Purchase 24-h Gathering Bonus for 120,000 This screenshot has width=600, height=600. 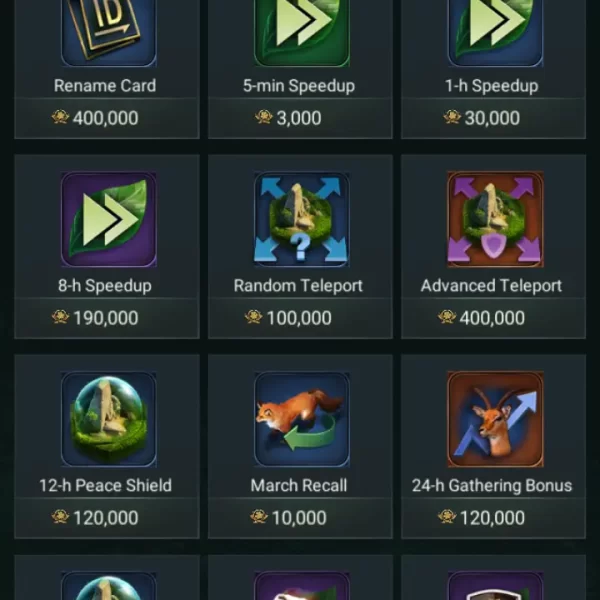[x=493, y=518]
